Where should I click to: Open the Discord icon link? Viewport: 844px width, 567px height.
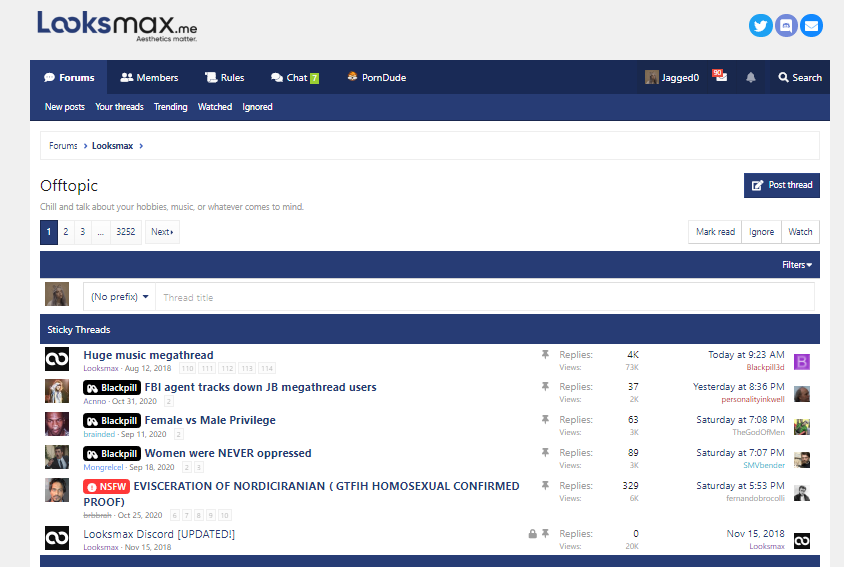[x=786, y=25]
